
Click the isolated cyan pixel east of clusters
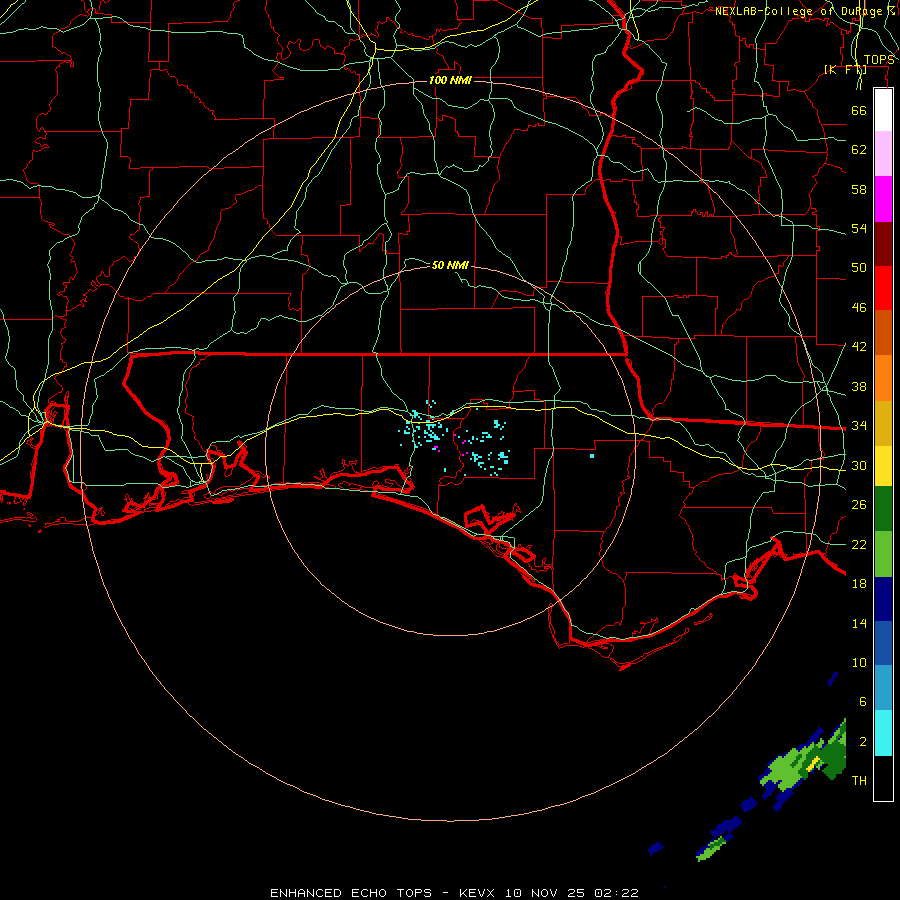[x=592, y=456]
